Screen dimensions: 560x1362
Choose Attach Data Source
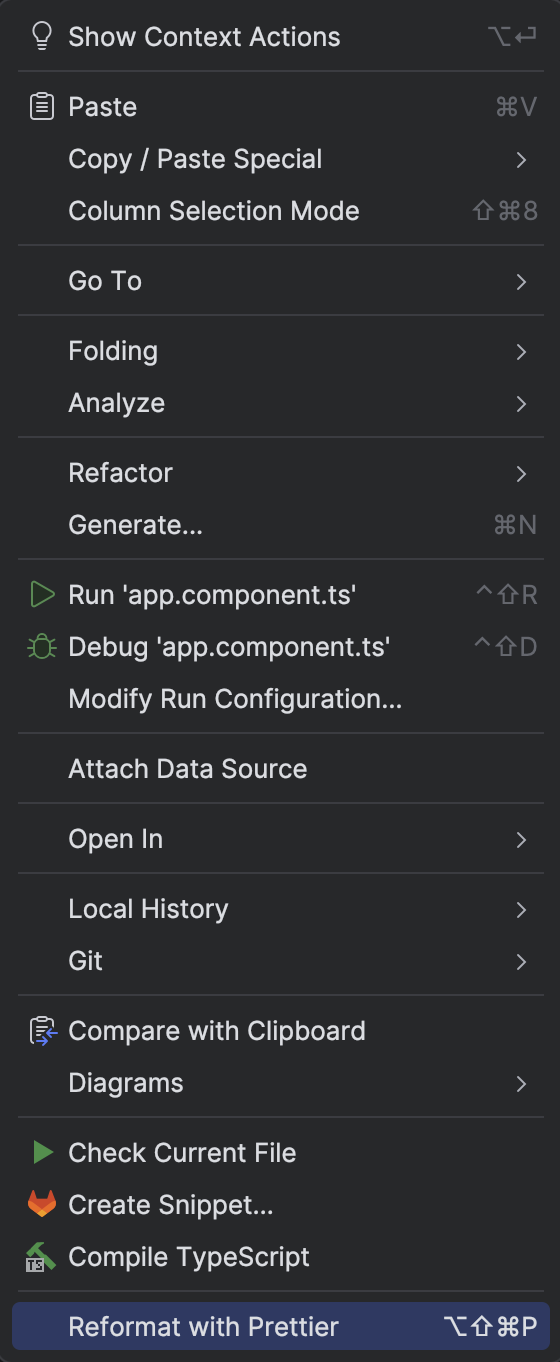280,769
